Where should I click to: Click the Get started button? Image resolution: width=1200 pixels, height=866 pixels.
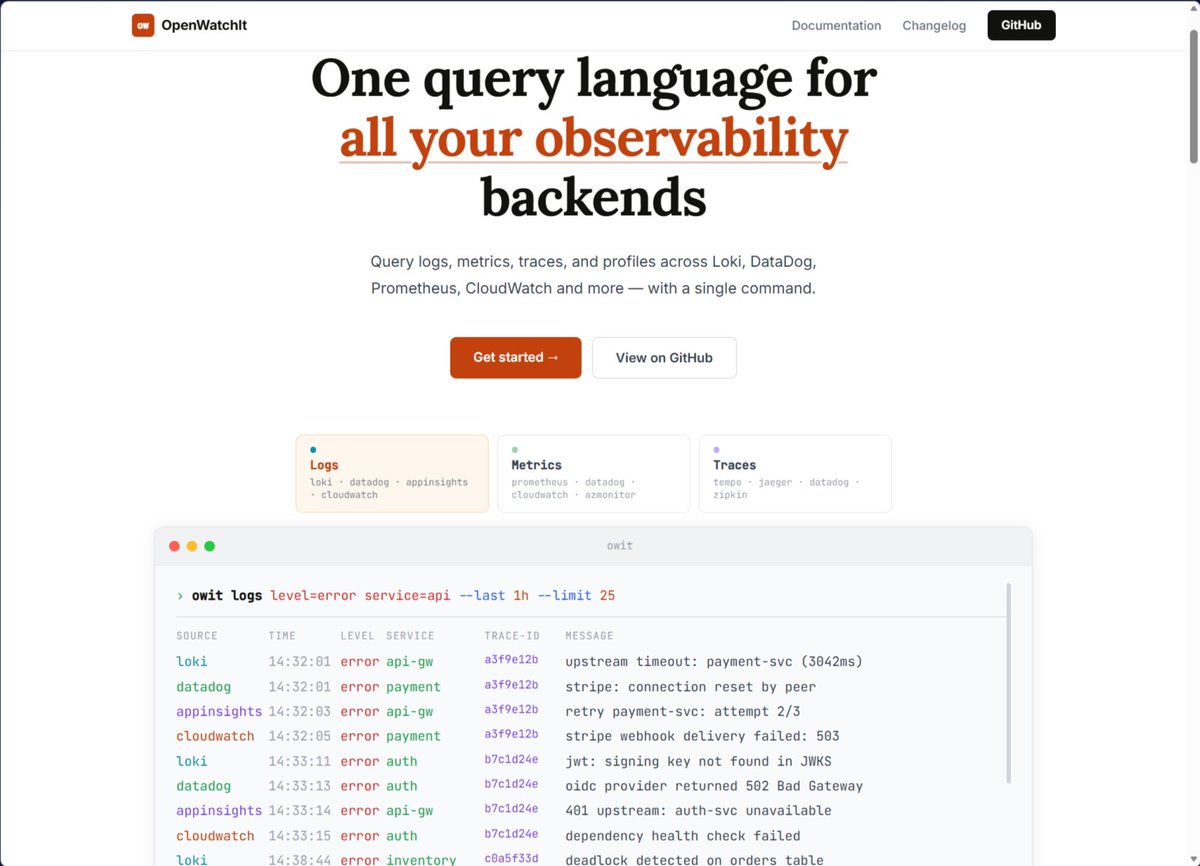click(x=515, y=357)
